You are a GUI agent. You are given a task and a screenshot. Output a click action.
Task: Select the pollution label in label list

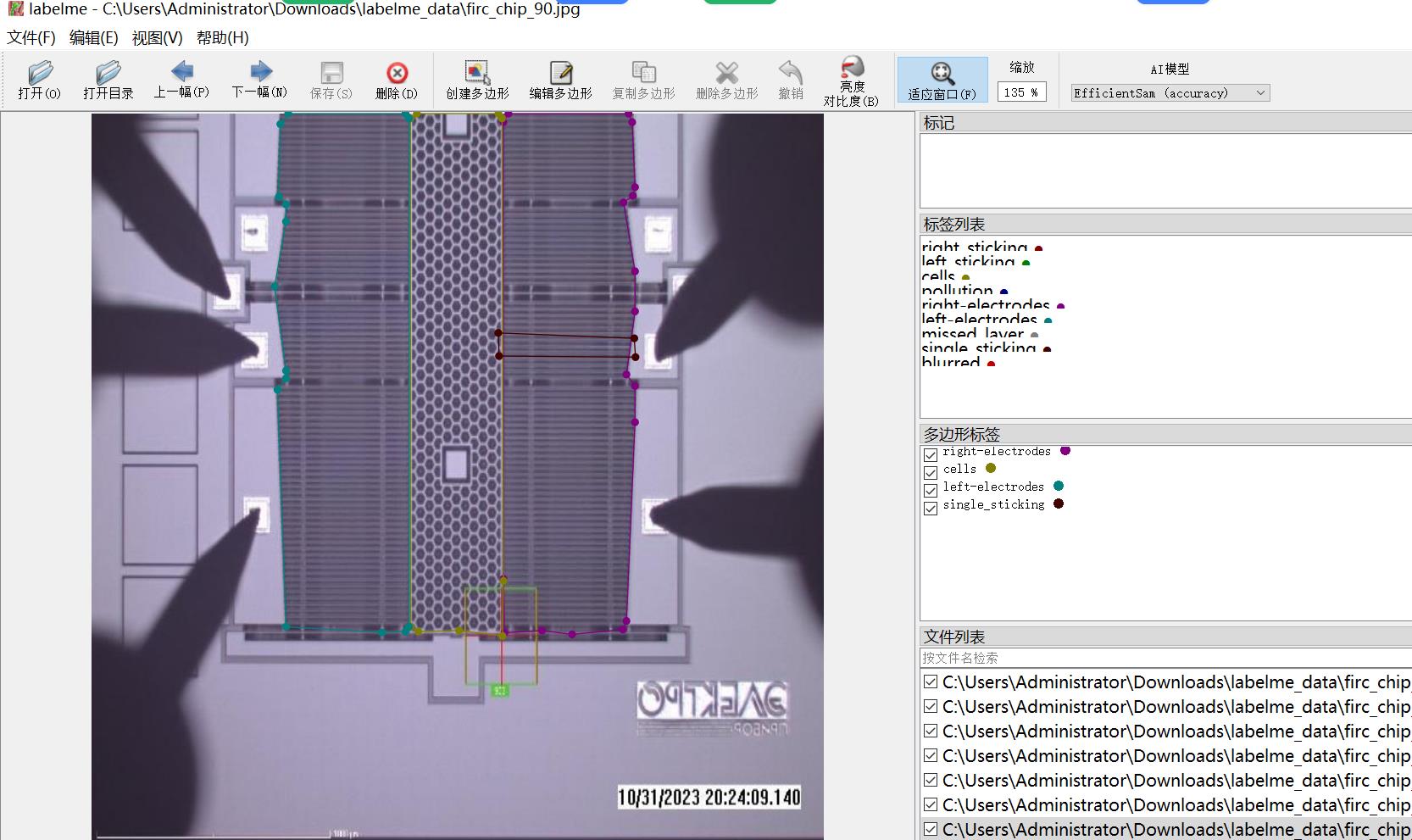click(x=957, y=291)
